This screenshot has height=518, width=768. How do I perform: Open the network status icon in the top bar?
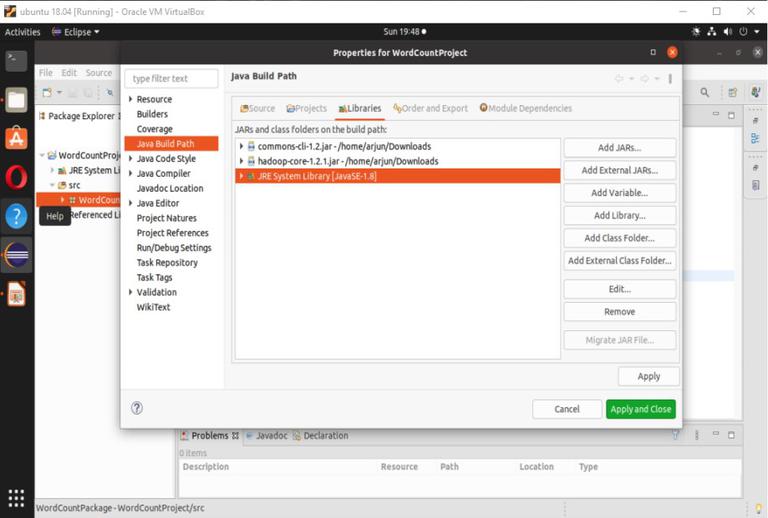712,32
